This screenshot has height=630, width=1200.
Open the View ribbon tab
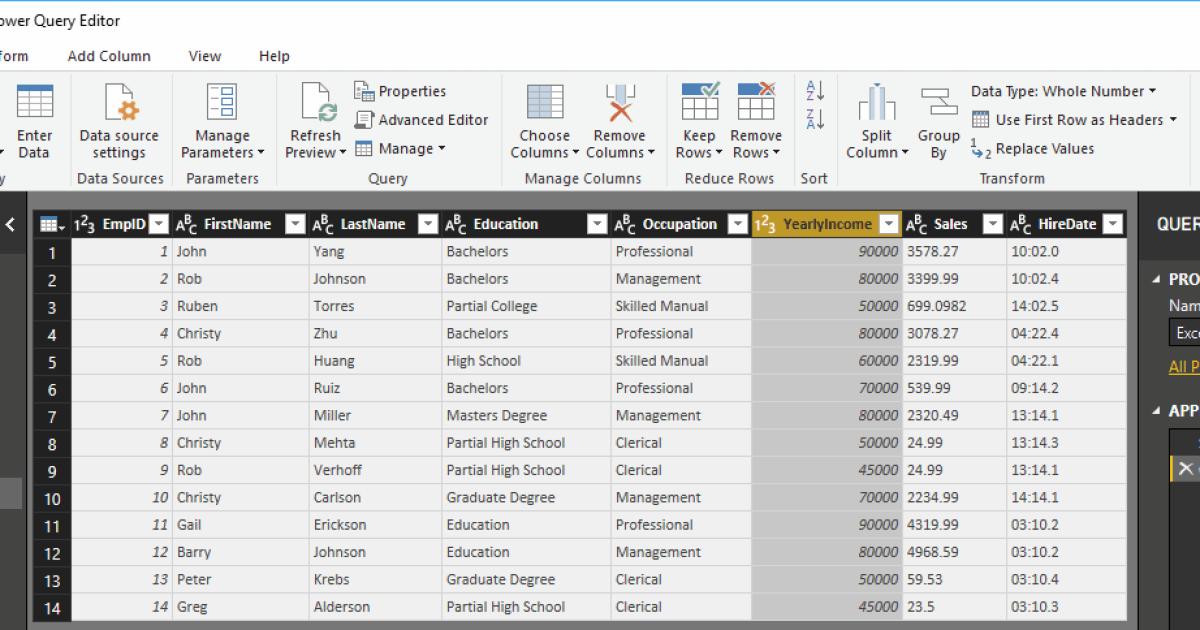point(204,56)
